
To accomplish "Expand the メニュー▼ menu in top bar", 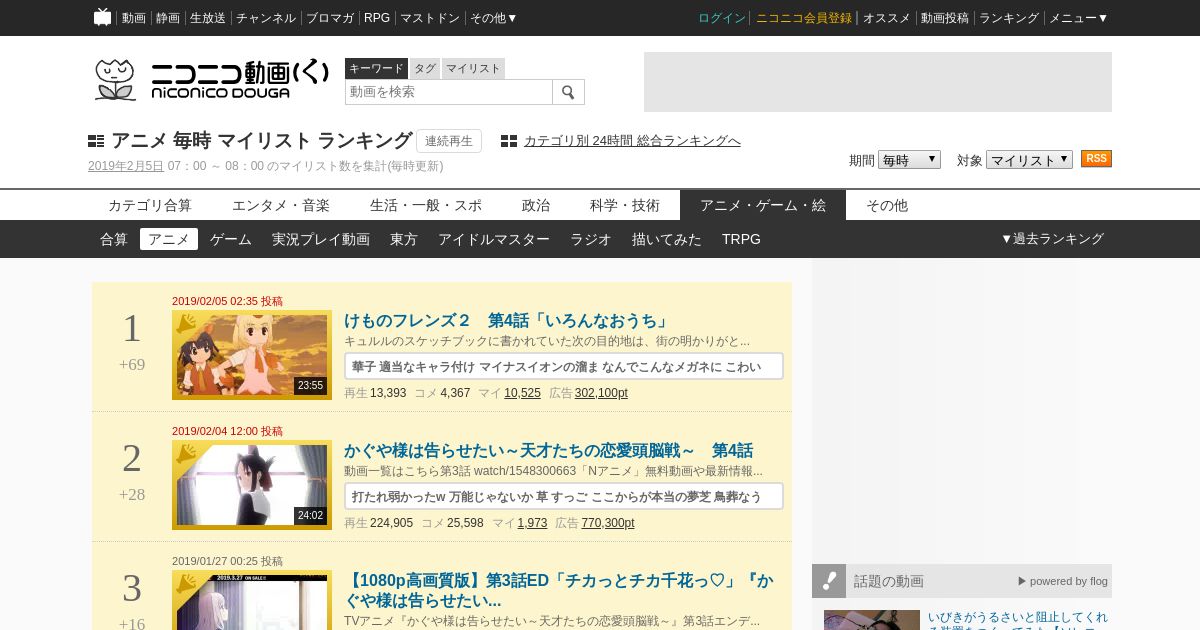I will [x=1078, y=18].
